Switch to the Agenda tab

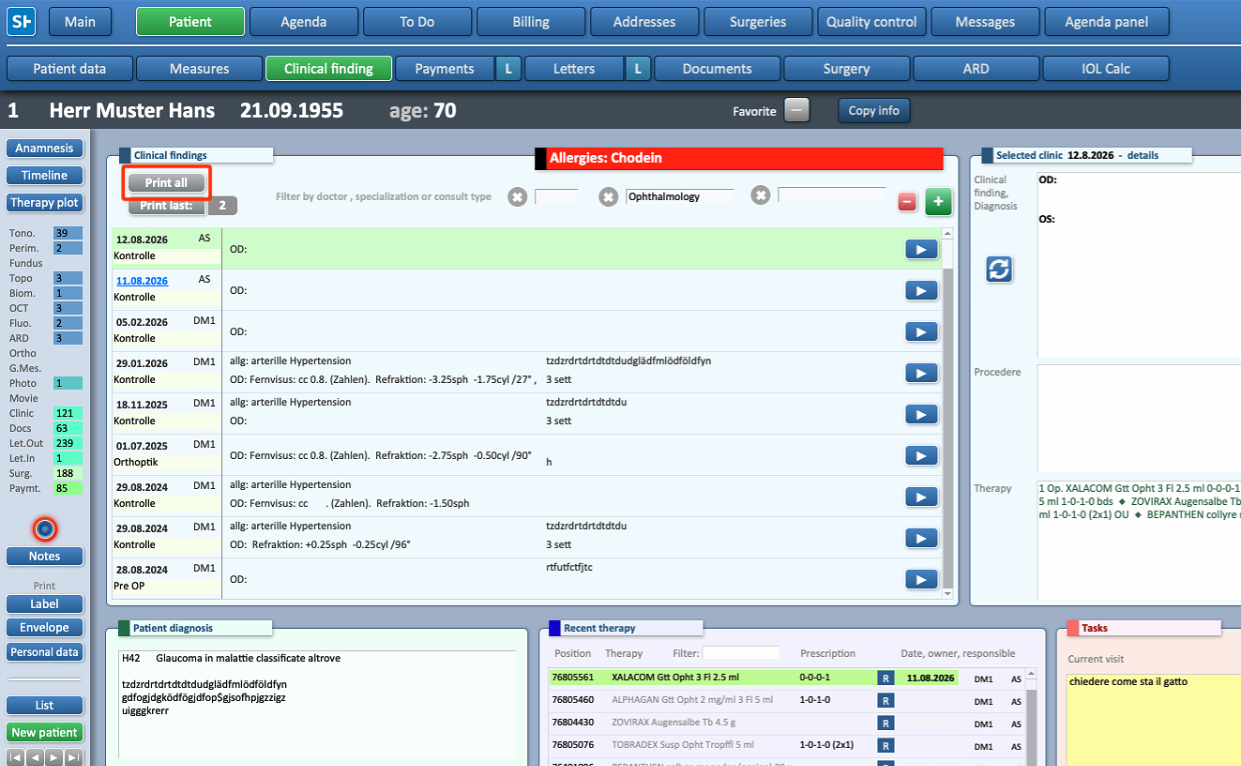tap(303, 21)
